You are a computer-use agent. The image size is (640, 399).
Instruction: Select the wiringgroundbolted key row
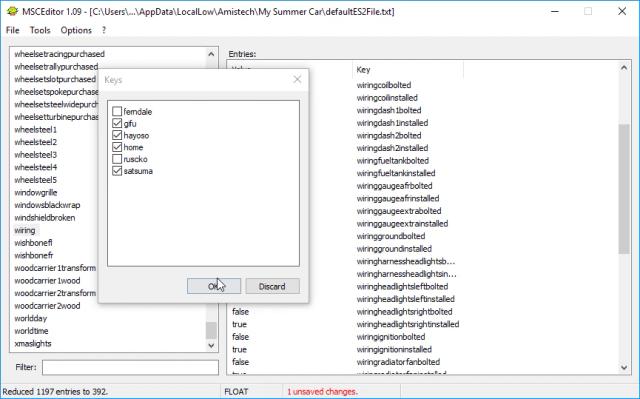pyautogui.click(x=391, y=236)
